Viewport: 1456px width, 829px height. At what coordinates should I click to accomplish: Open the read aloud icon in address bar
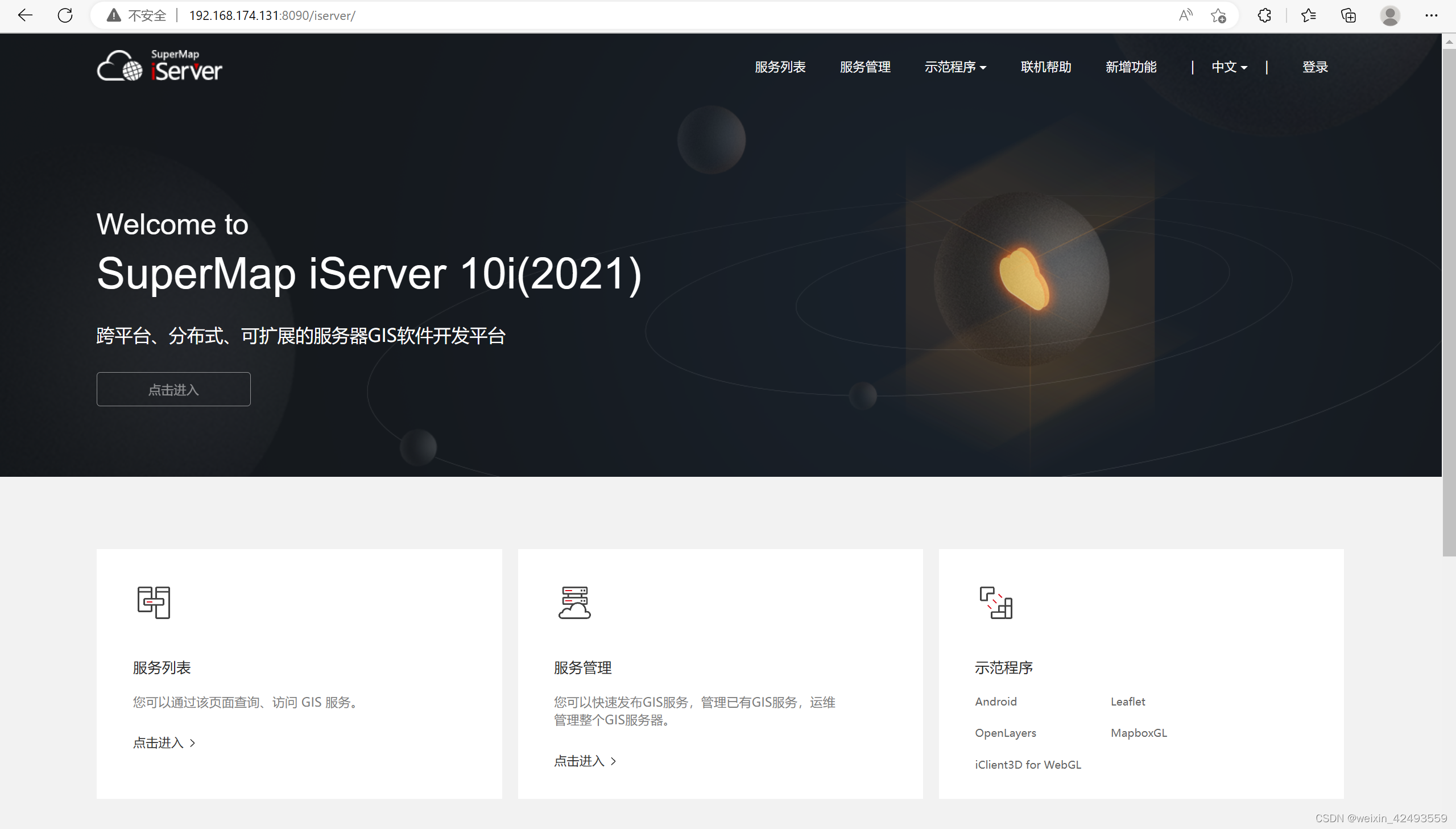(1186, 15)
